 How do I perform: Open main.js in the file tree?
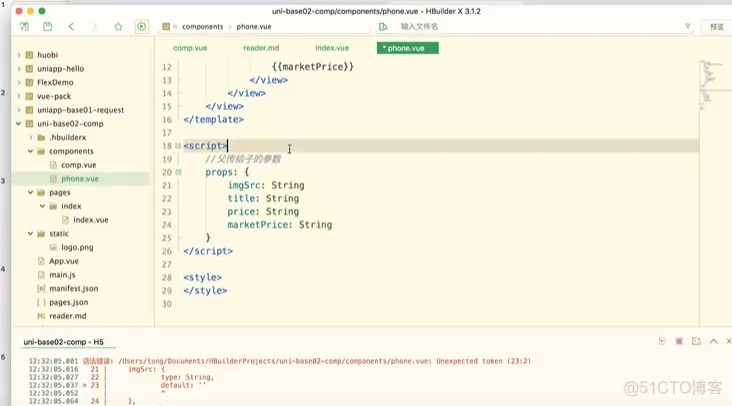(62, 275)
